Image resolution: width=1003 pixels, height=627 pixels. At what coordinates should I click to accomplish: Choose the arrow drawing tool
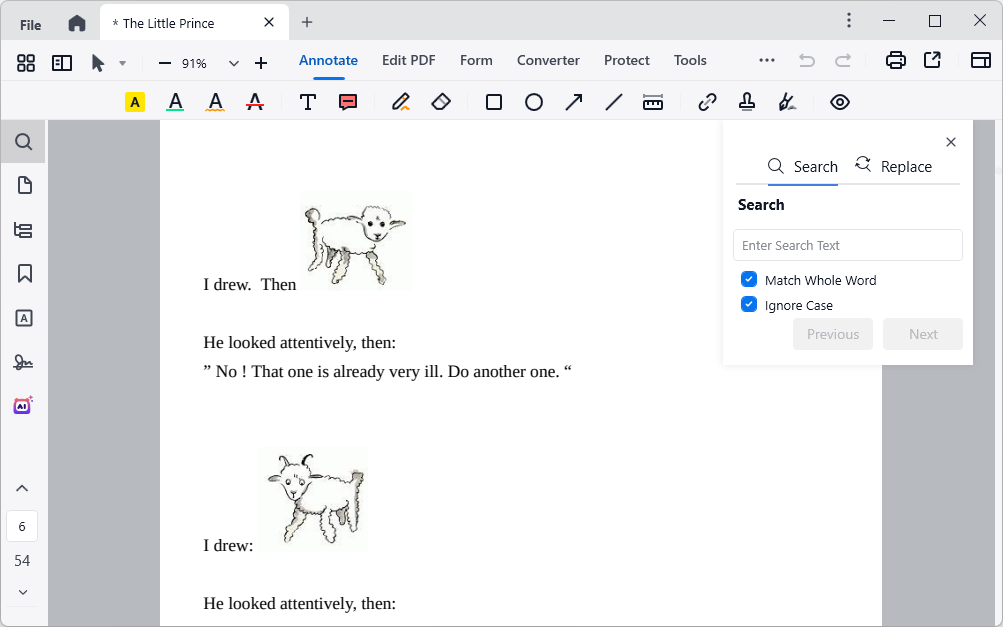pyautogui.click(x=574, y=102)
